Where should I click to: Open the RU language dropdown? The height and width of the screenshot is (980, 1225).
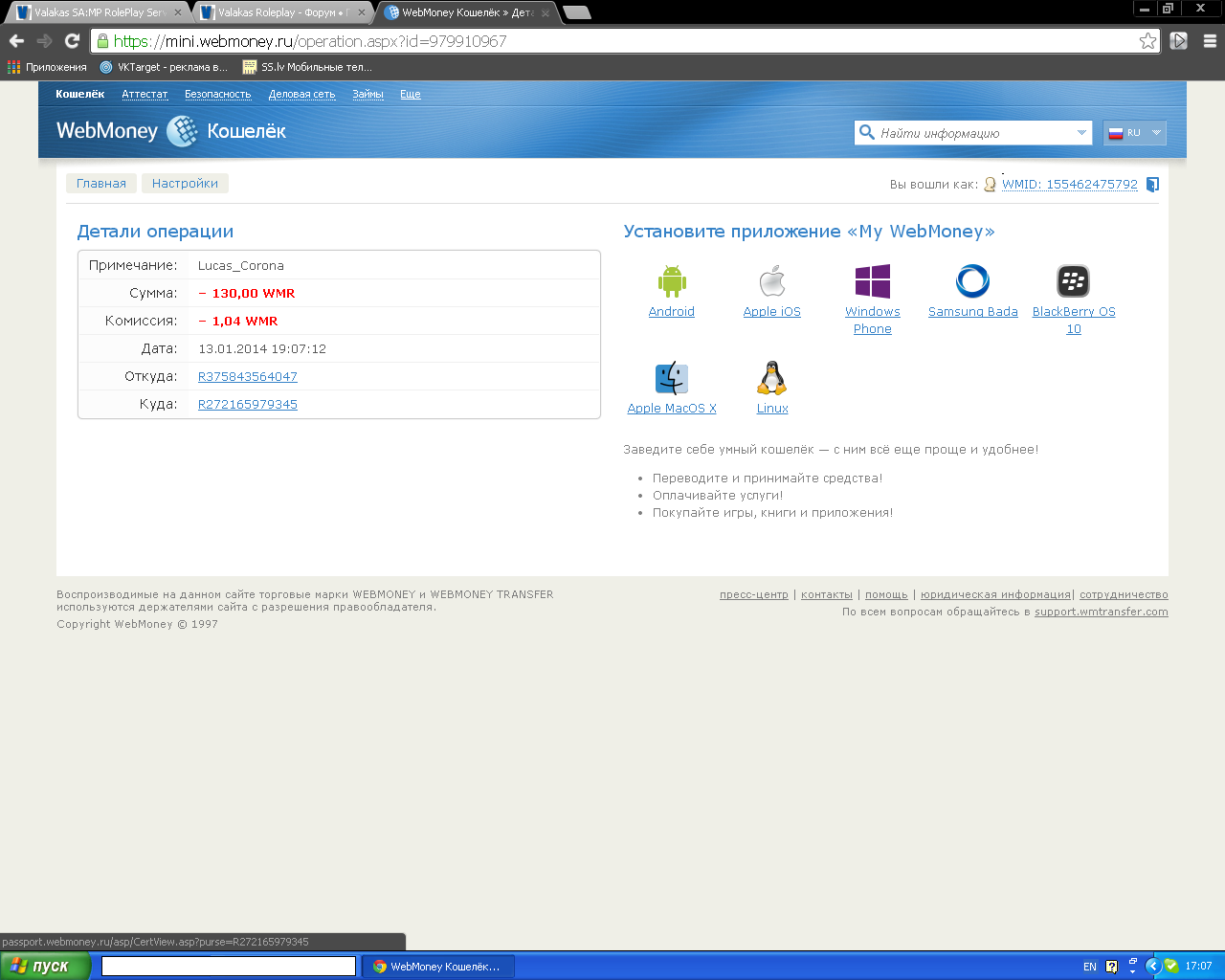point(1135,133)
